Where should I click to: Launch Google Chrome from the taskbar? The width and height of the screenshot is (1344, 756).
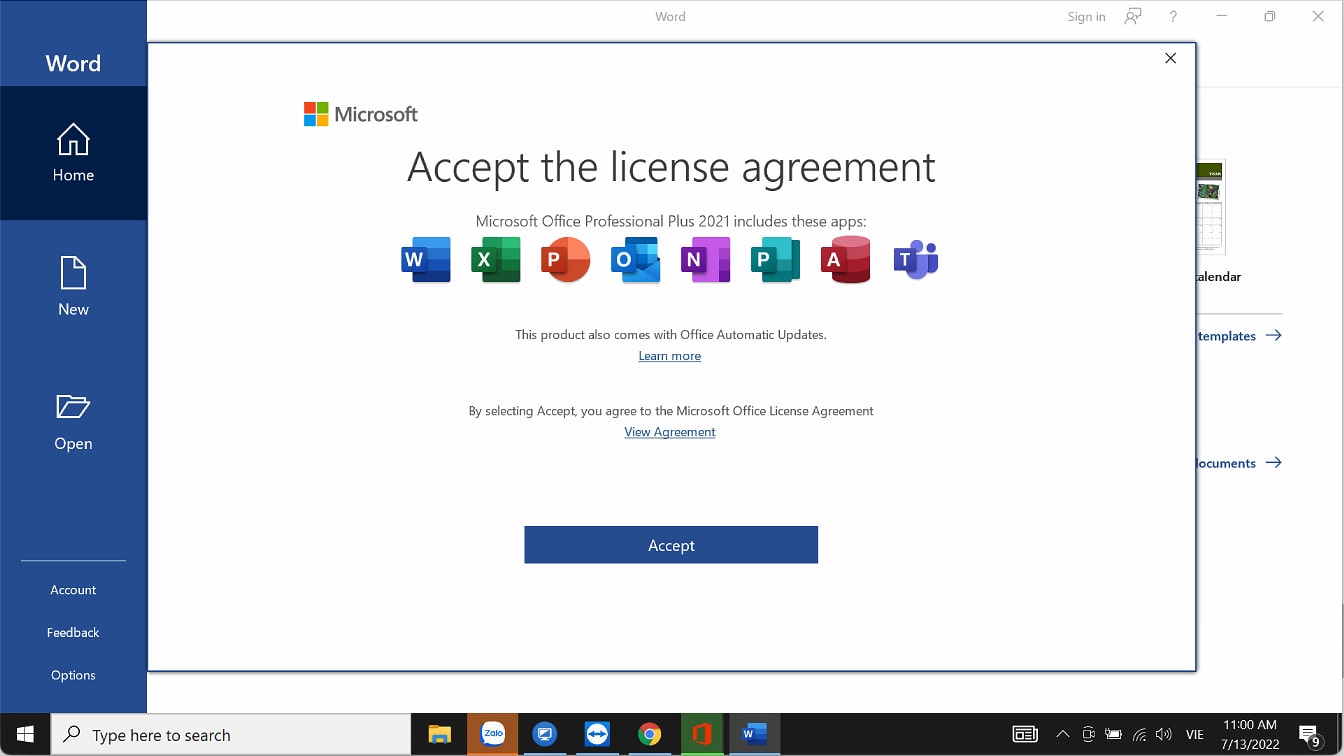click(650, 734)
